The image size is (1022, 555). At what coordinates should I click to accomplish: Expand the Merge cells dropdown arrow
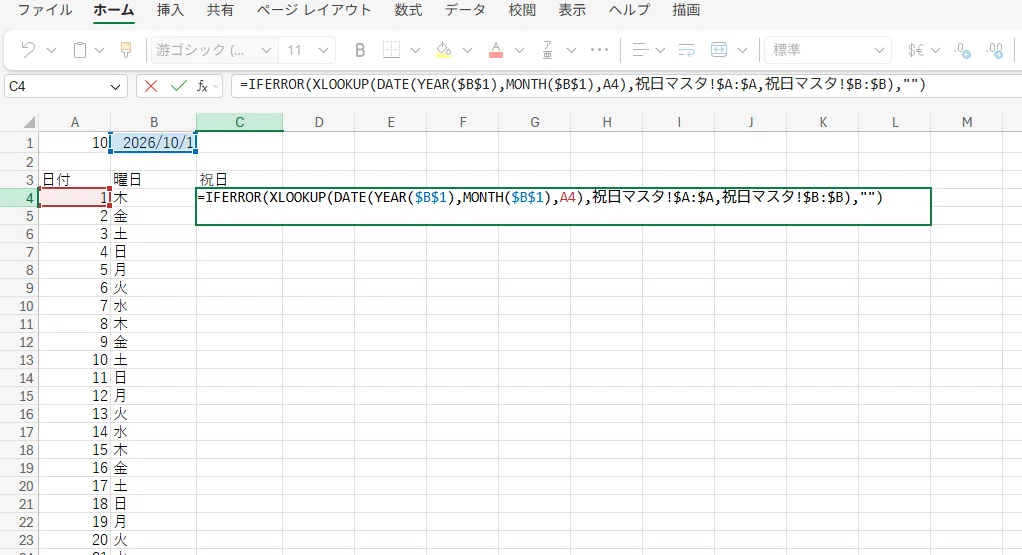pos(742,50)
